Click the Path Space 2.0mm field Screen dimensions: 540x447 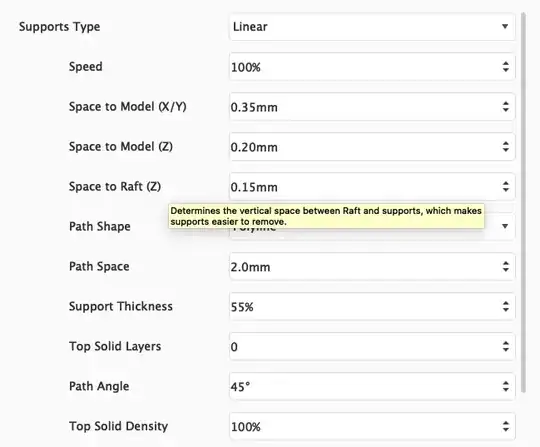pyautogui.click(x=372, y=266)
